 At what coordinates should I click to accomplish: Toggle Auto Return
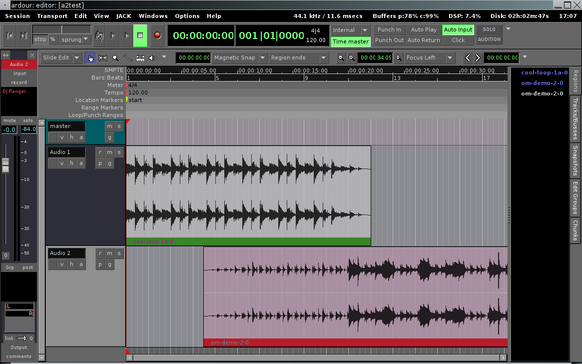424,40
